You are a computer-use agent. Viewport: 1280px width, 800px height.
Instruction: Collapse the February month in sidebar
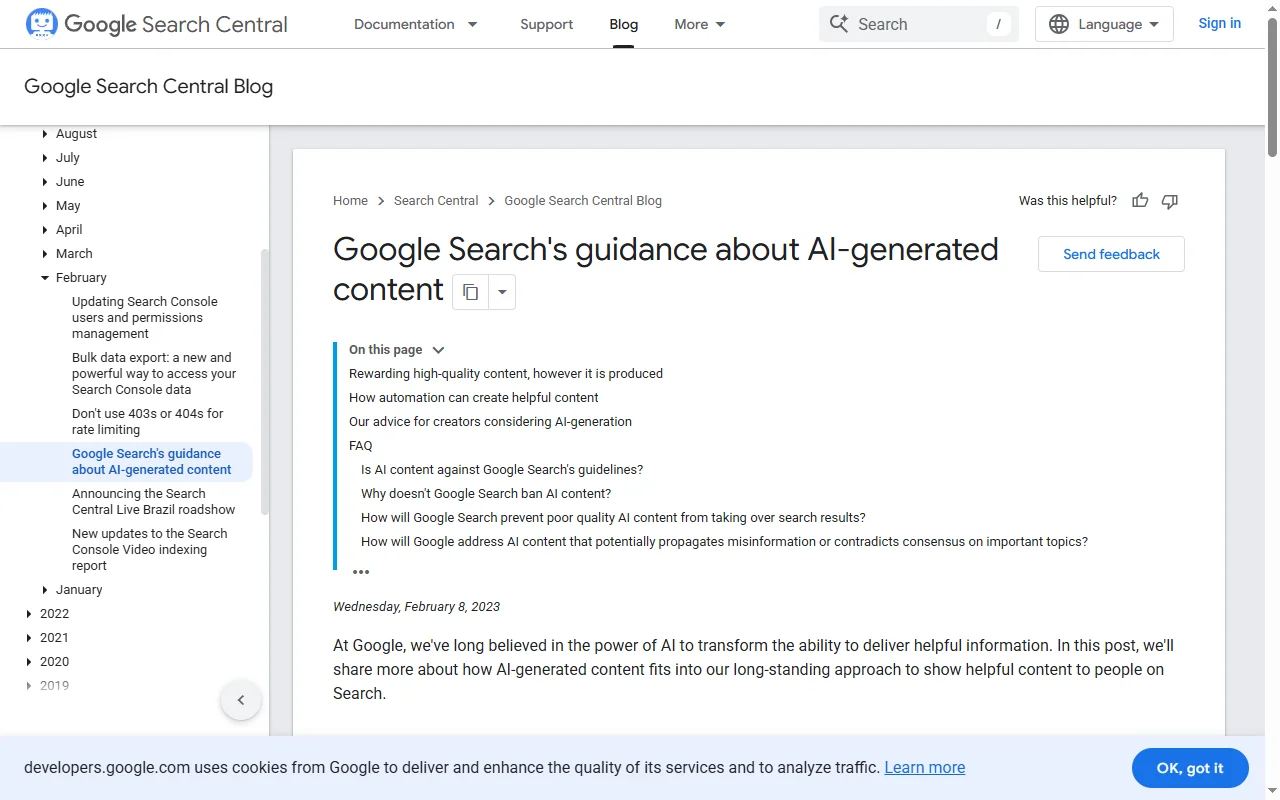pos(45,278)
